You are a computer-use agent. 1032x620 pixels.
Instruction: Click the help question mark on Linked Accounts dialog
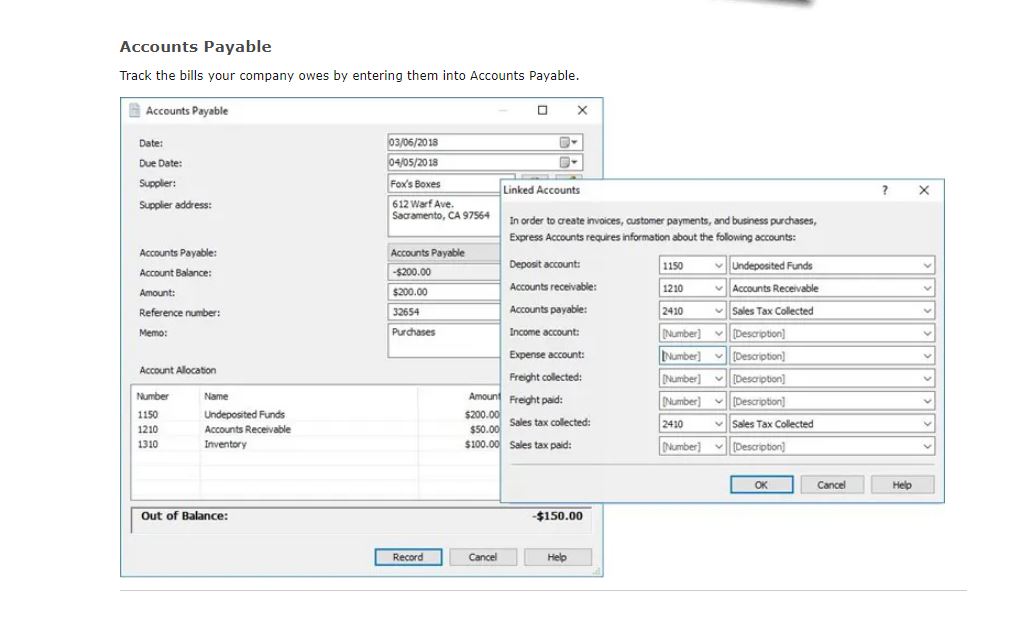883,190
